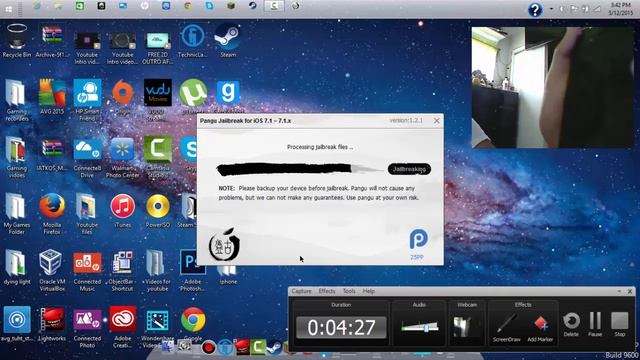This screenshot has height=360, width=640.
Task: Select the Adobe Creative Cloud icon
Action: coord(122,327)
